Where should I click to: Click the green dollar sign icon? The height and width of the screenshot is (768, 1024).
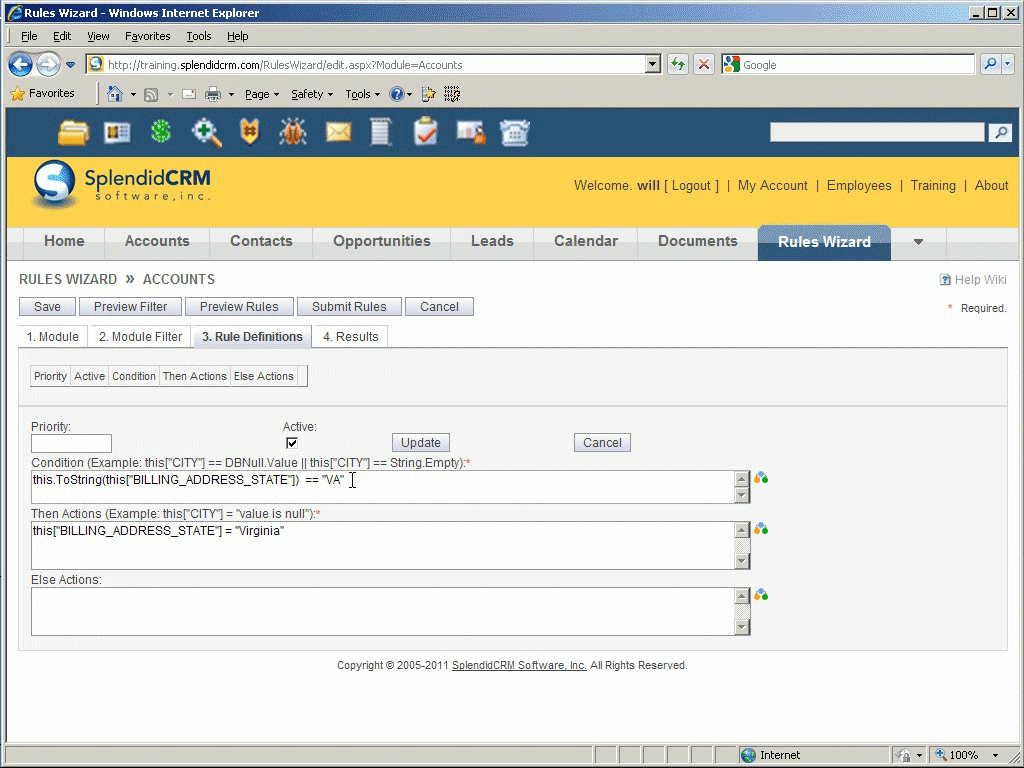coord(161,132)
